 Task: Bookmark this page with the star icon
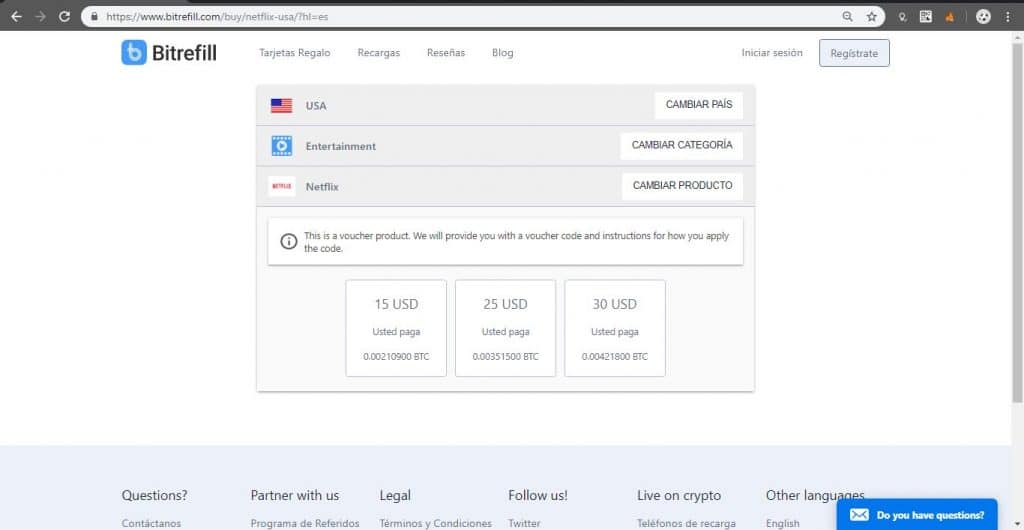(872, 17)
